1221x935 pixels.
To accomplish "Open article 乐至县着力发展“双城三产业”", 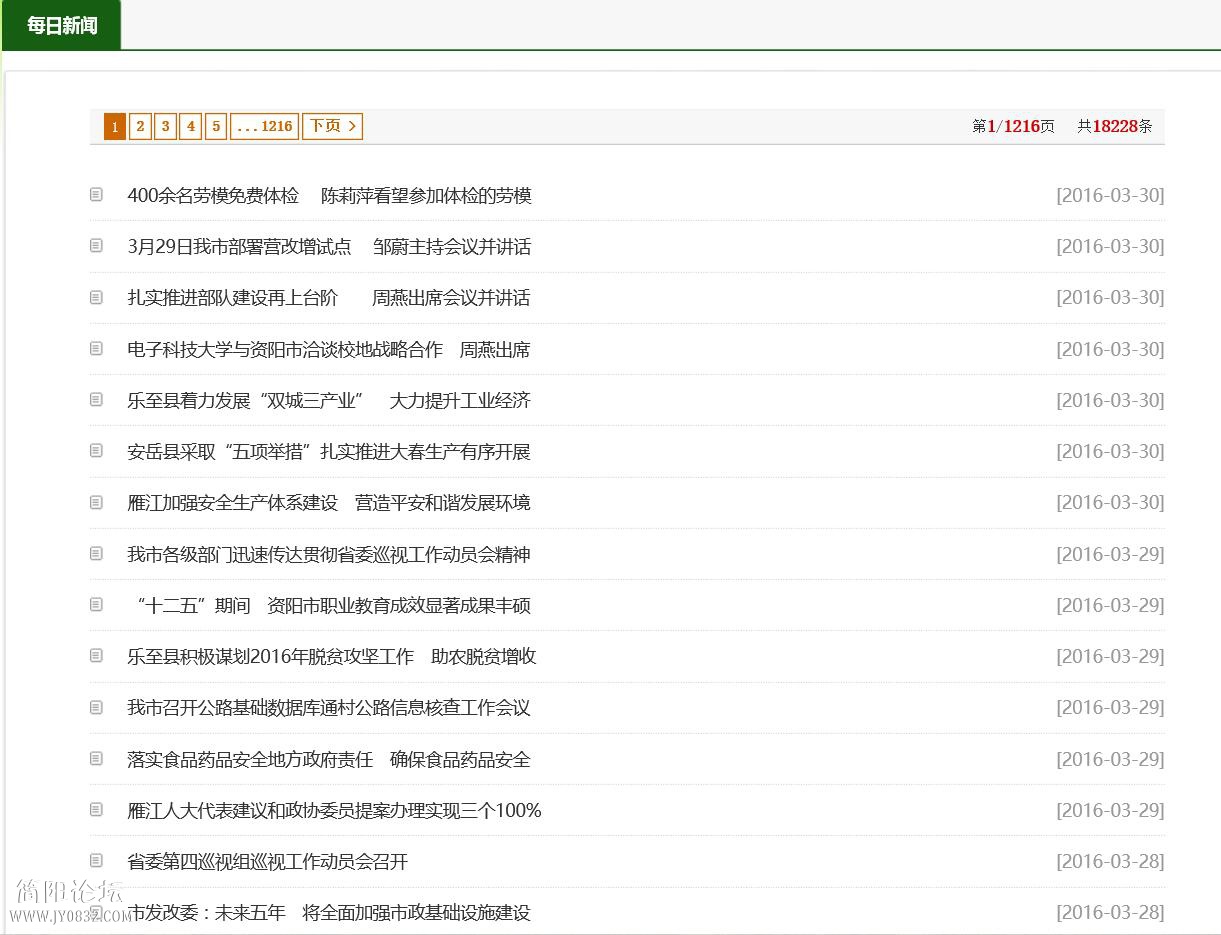I will pos(329,401).
